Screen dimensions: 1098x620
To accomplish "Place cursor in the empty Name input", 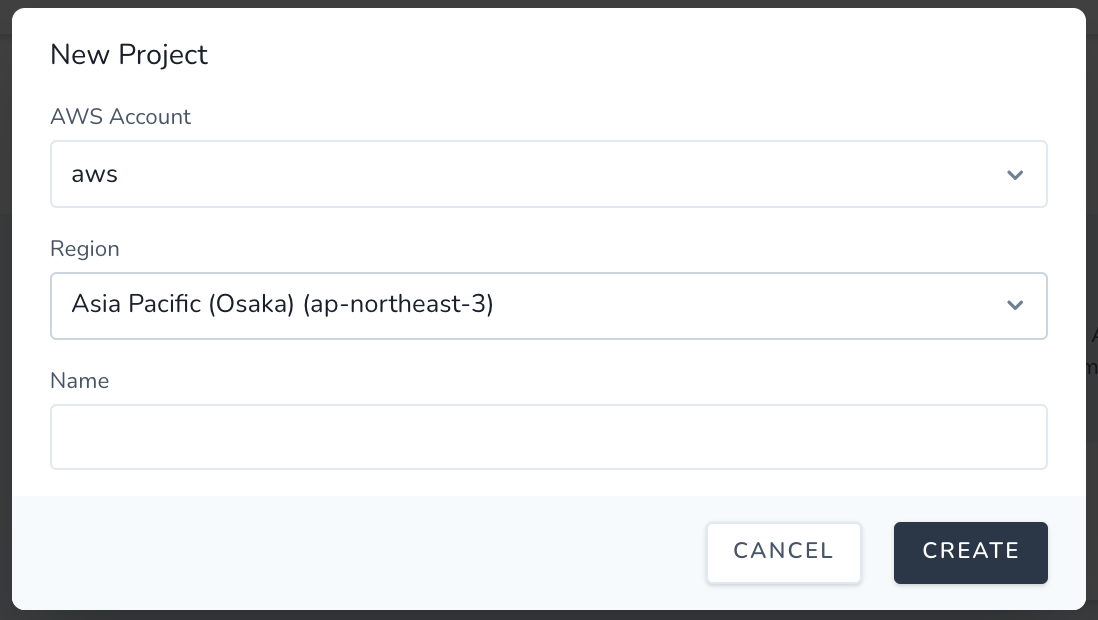I will point(548,437).
